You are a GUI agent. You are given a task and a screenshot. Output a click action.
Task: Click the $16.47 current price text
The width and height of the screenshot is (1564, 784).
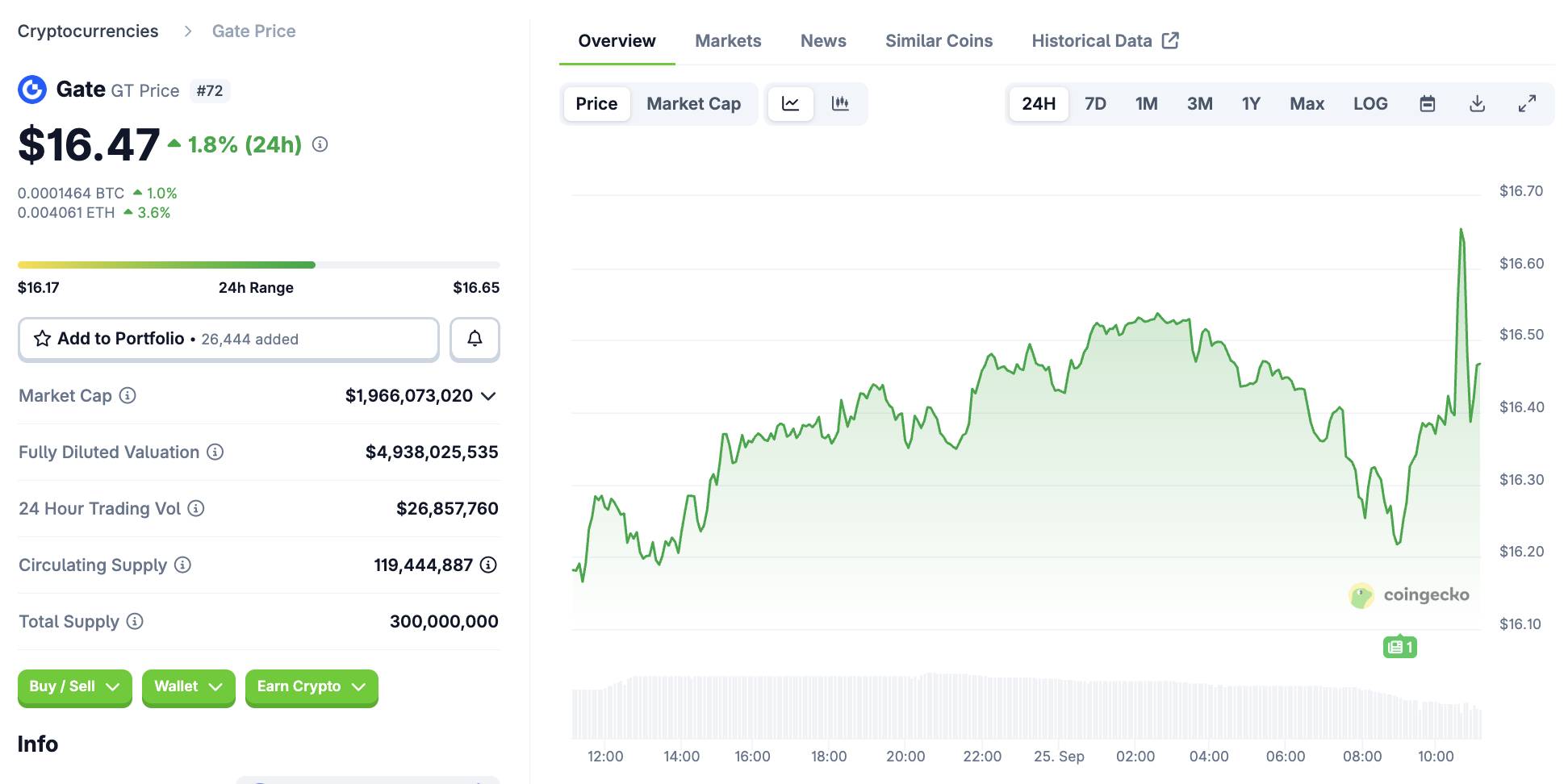pos(89,144)
